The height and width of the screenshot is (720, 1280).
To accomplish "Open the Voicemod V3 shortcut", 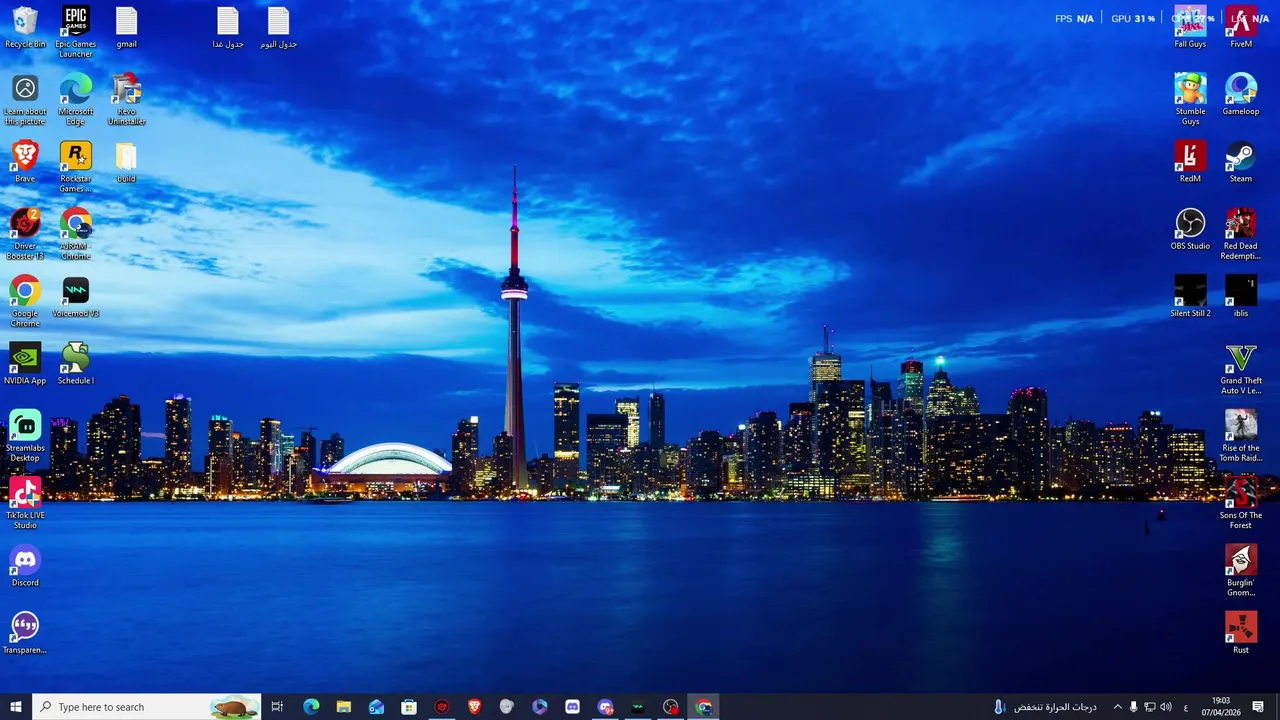I will [x=75, y=297].
